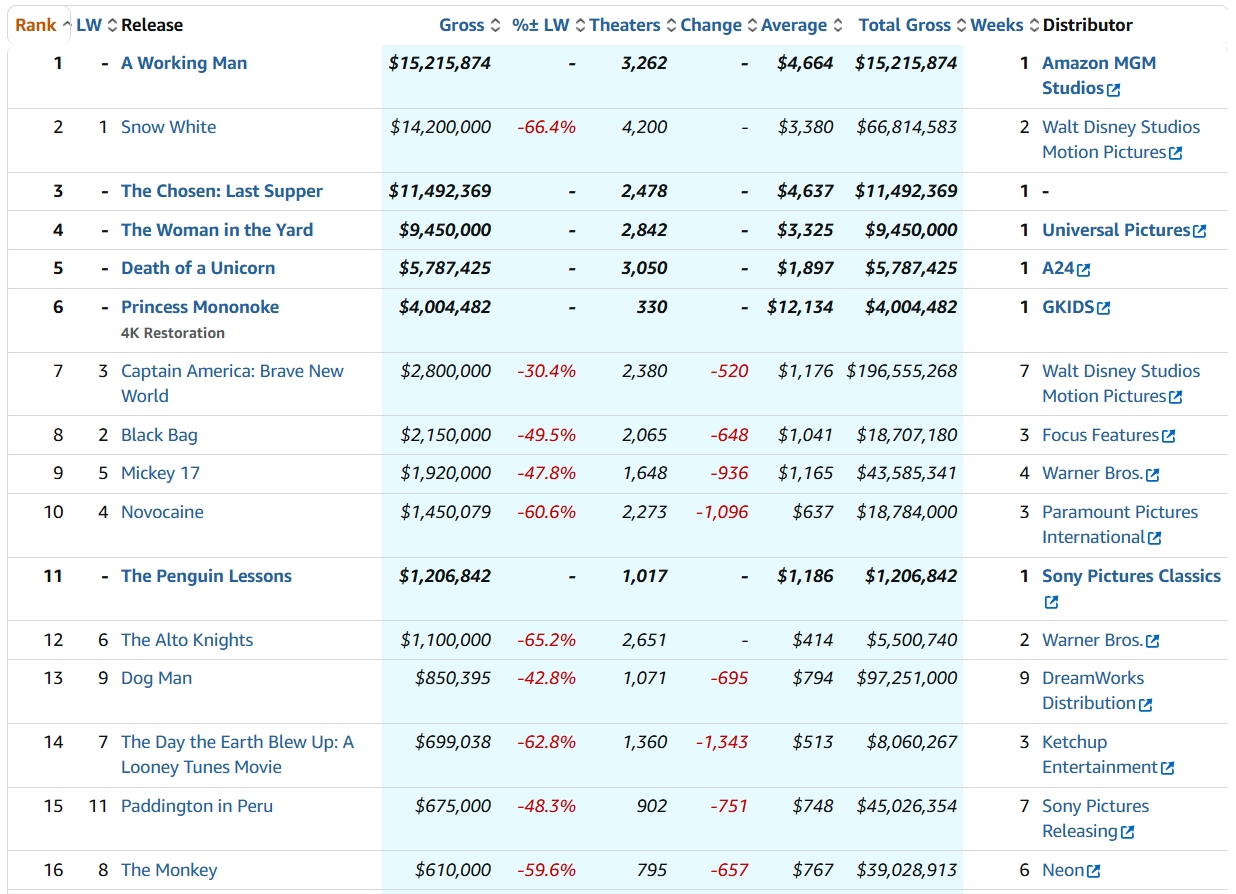The height and width of the screenshot is (894, 1236).
Task: Click the external link icon beside Amazon MGM Studios
Action: (1114, 89)
